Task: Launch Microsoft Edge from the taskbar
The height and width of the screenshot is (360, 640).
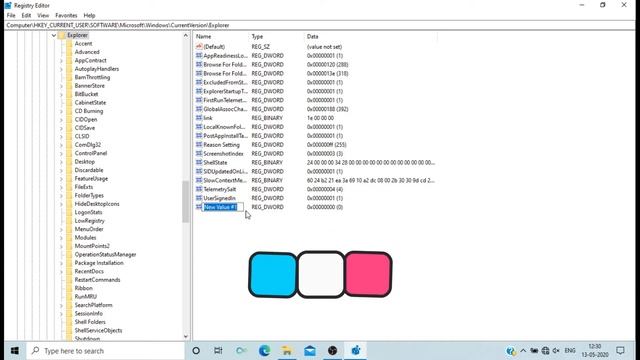Action: tap(264, 351)
